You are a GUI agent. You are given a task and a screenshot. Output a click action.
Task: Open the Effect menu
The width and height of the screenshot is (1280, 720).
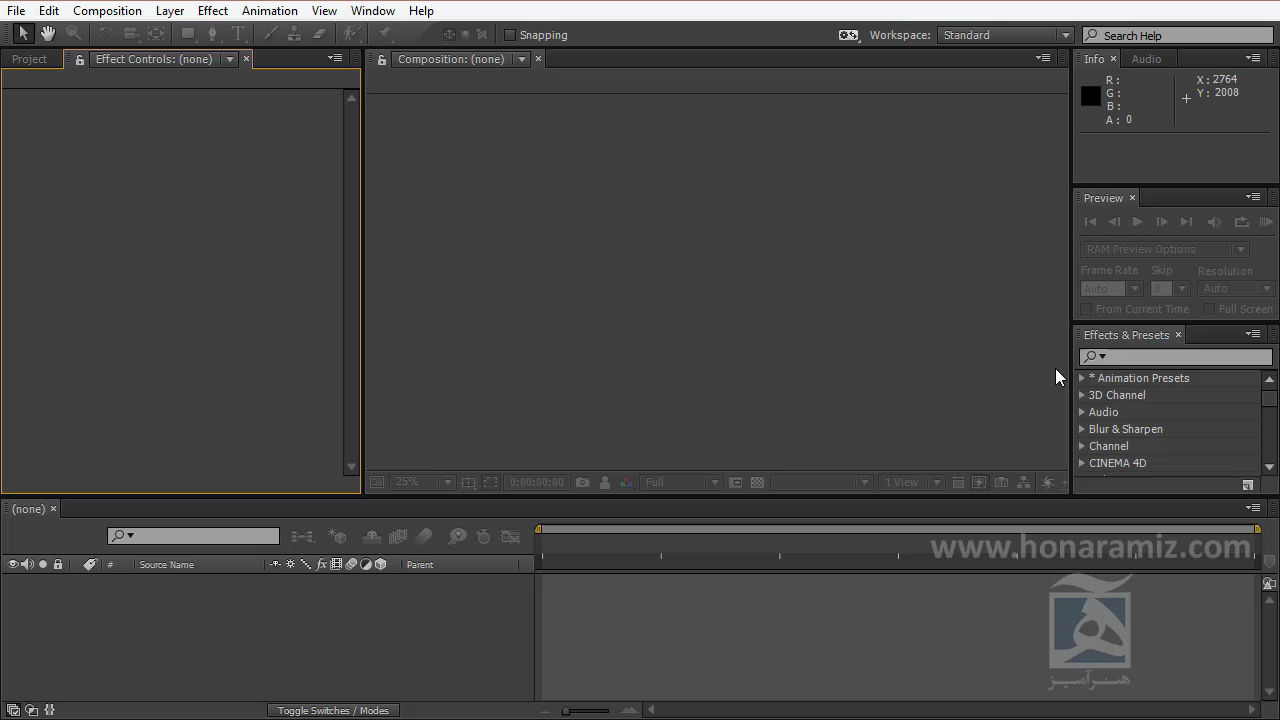click(213, 10)
